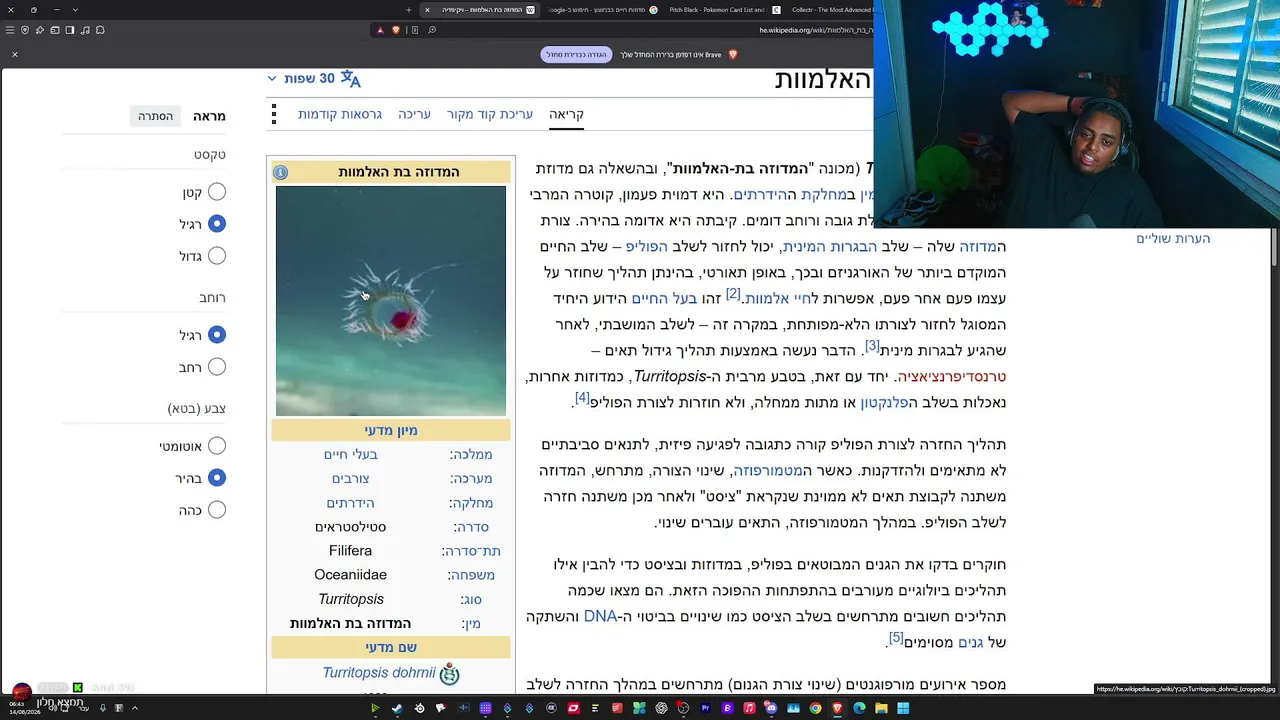The image size is (1280, 720).
Task: Jump to footnote reference [3]
Action: pos(872,346)
